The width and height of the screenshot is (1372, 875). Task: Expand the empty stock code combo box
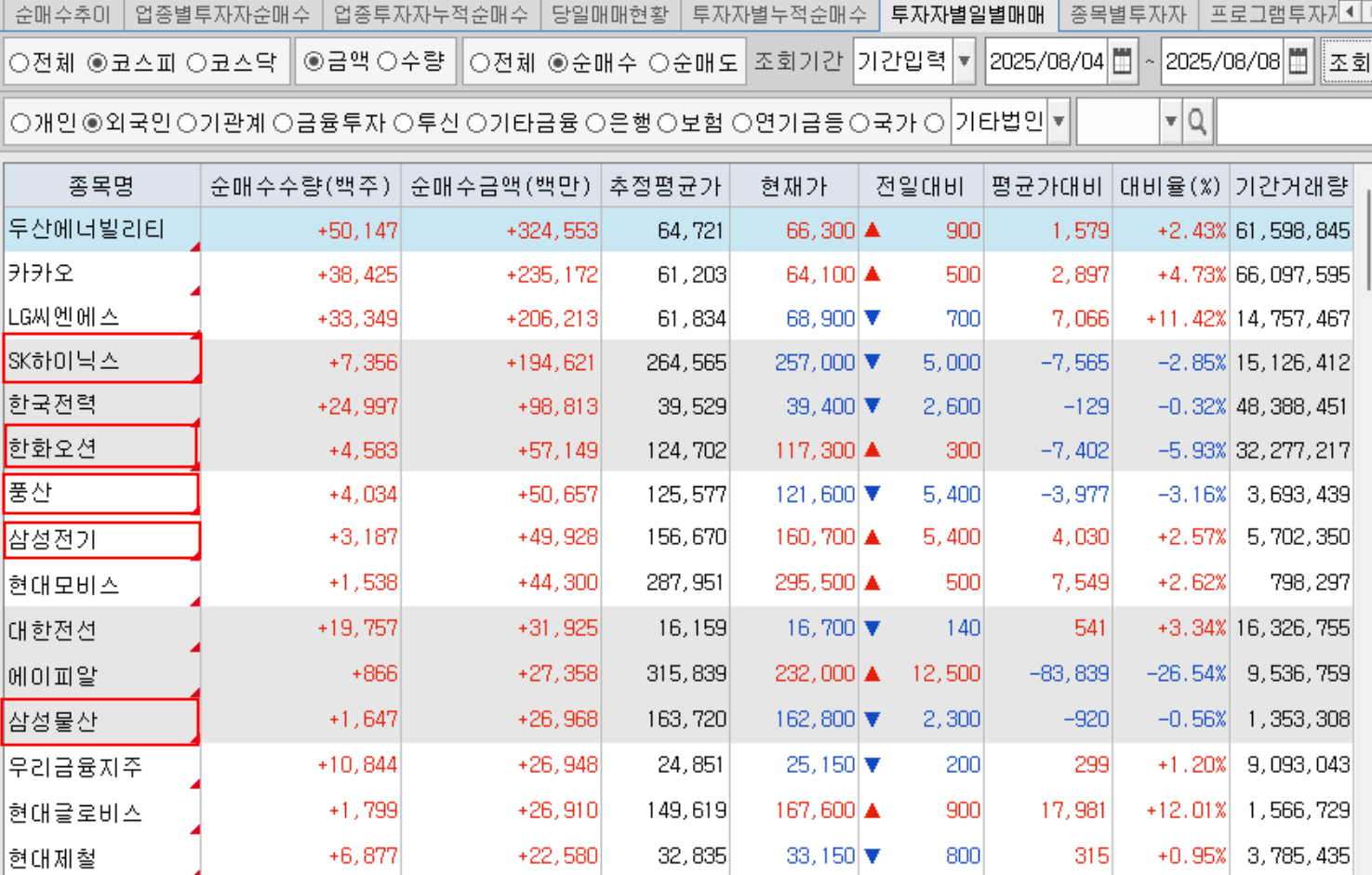(x=1170, y=122)
